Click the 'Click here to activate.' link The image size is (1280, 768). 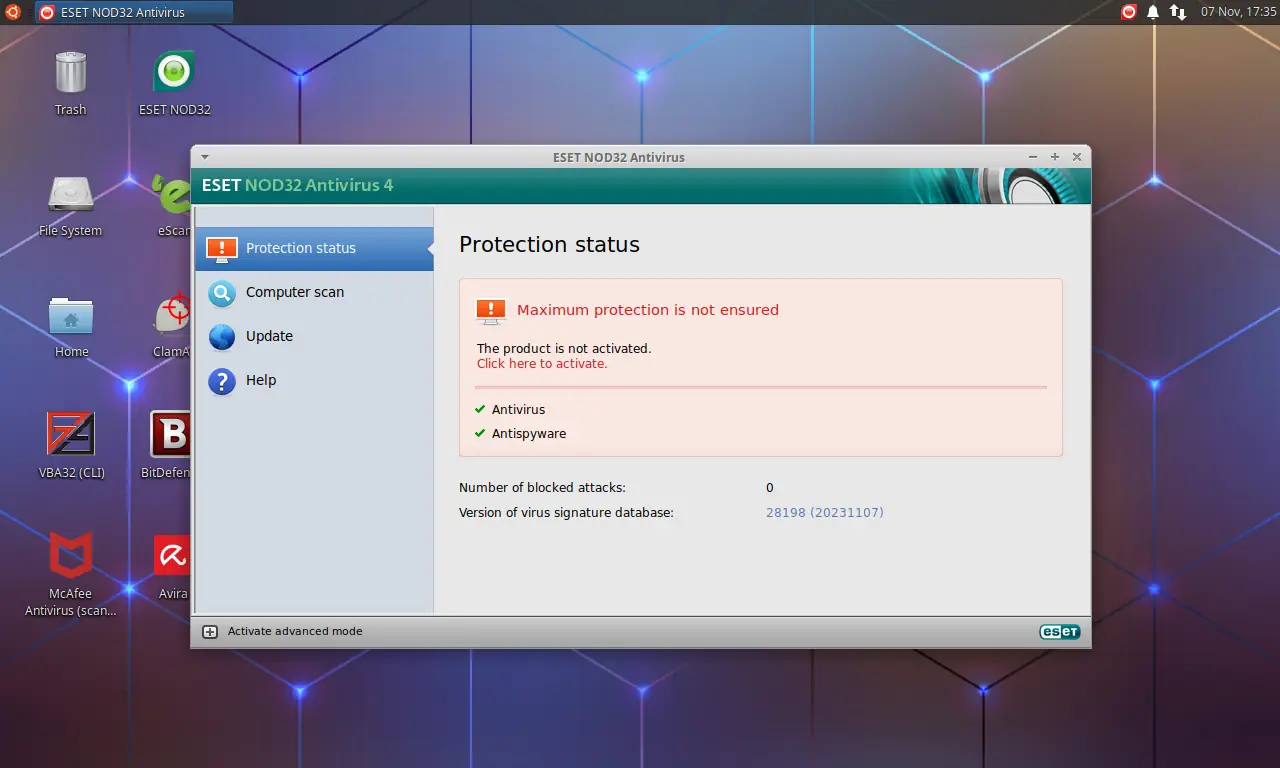click(x=542, y=364)
